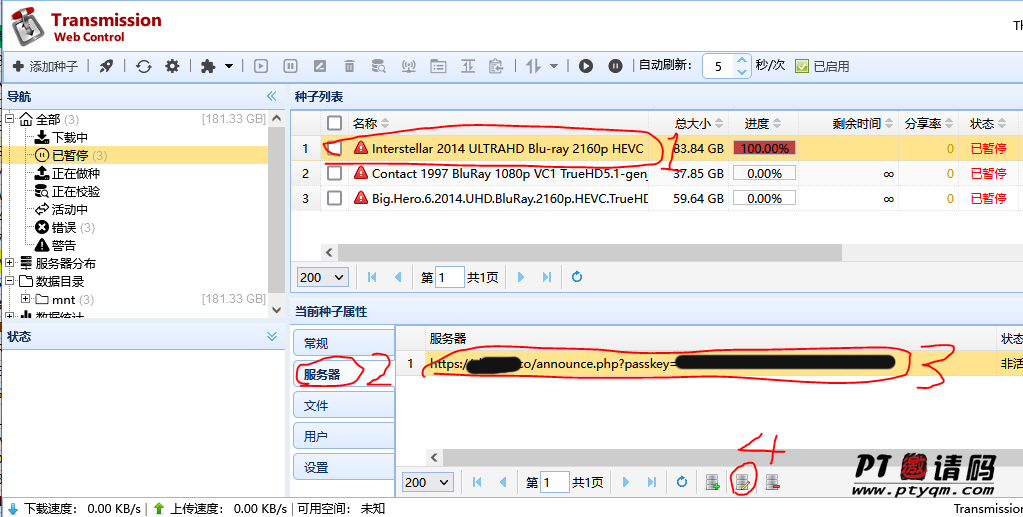Open the torrent list page size dropdown
The height and width of the screenshot is (517, 1023).
click(x=322, y=277)
